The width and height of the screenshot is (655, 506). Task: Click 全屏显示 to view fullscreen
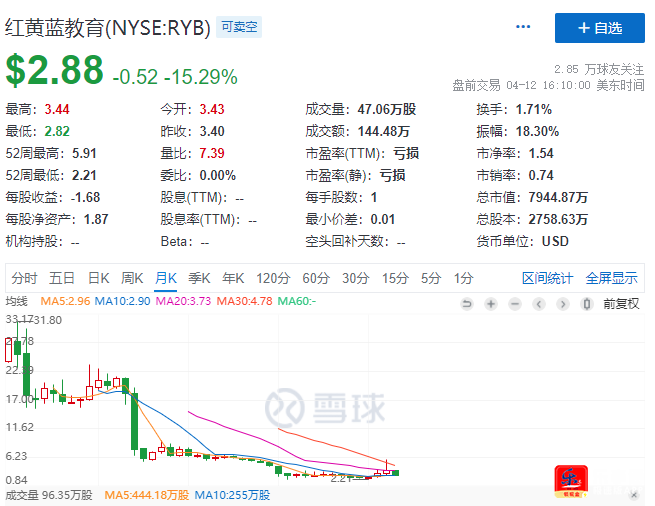[x=611, y=278]
